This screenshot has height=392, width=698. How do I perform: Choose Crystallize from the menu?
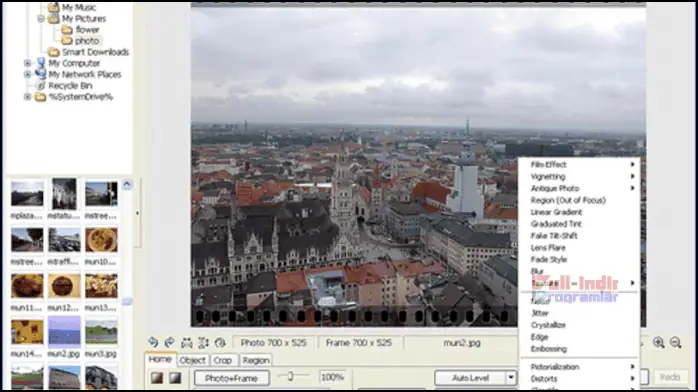[580, 325]
